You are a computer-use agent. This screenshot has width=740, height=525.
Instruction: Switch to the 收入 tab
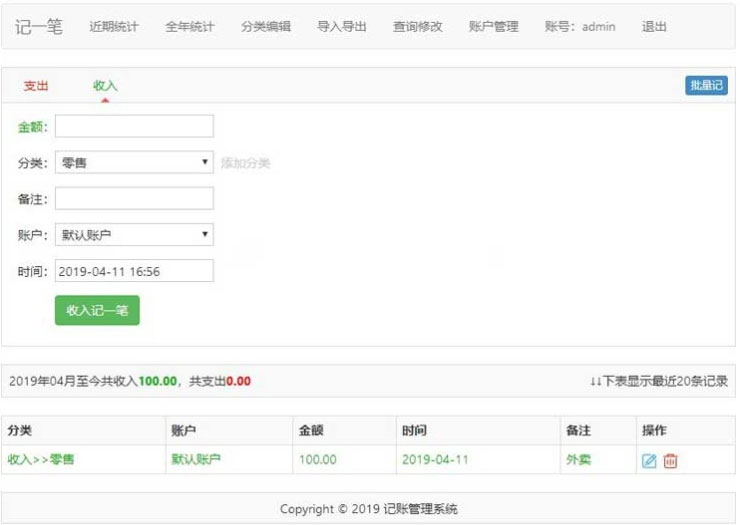[x=105, y=86]
